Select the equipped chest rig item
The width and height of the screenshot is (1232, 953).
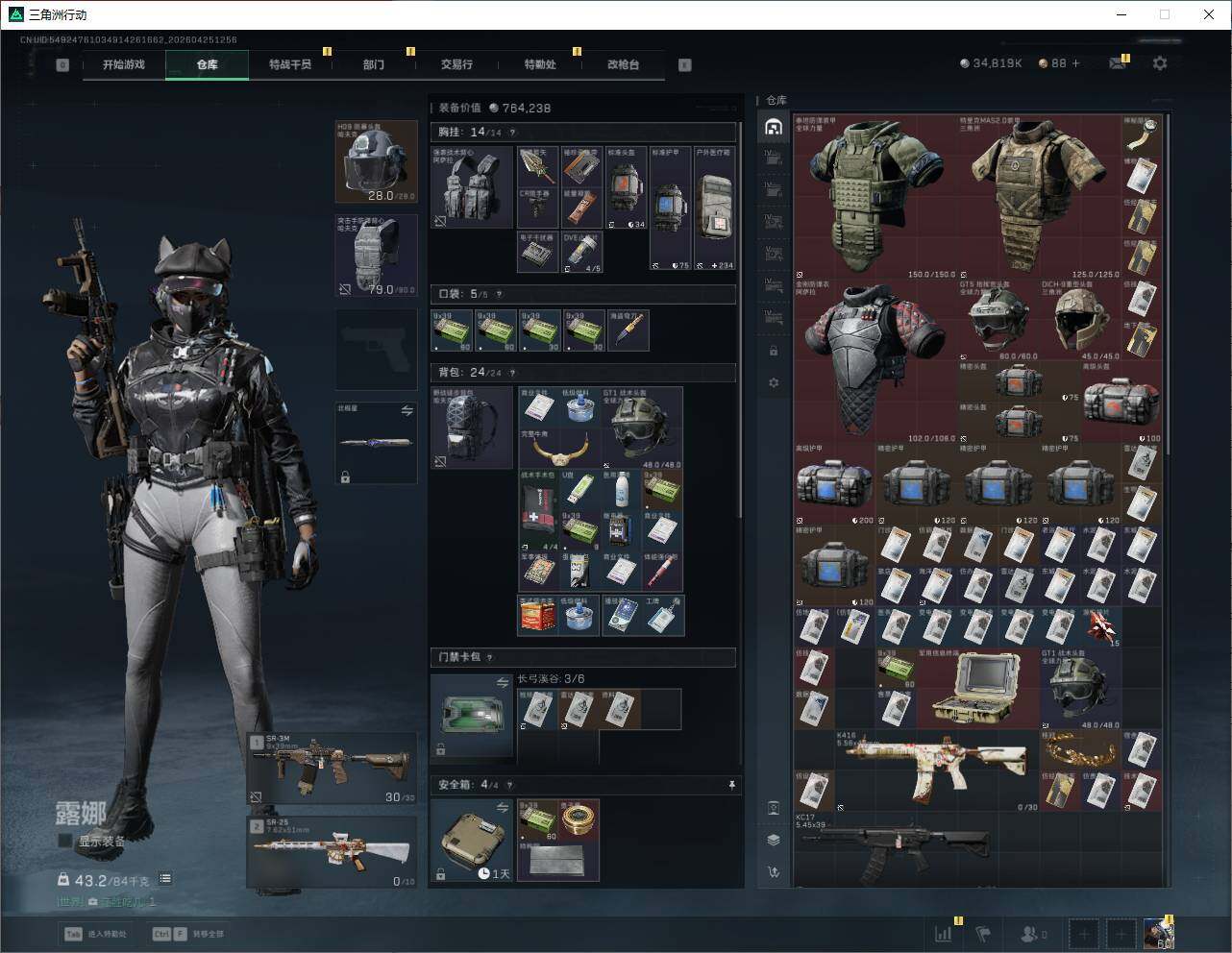click(x=472, y=187)
